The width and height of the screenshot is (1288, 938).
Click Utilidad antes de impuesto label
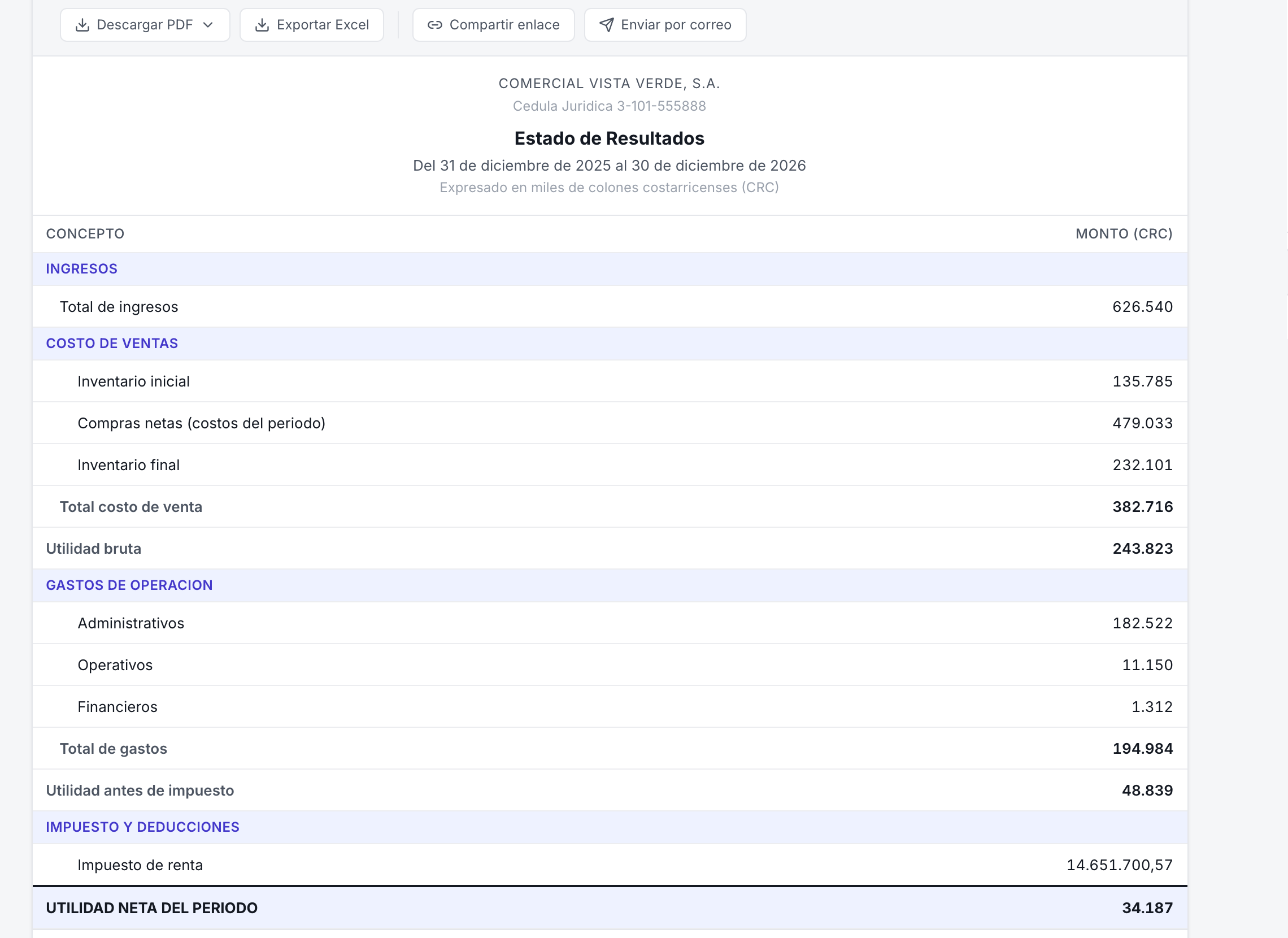coord(140,791)
